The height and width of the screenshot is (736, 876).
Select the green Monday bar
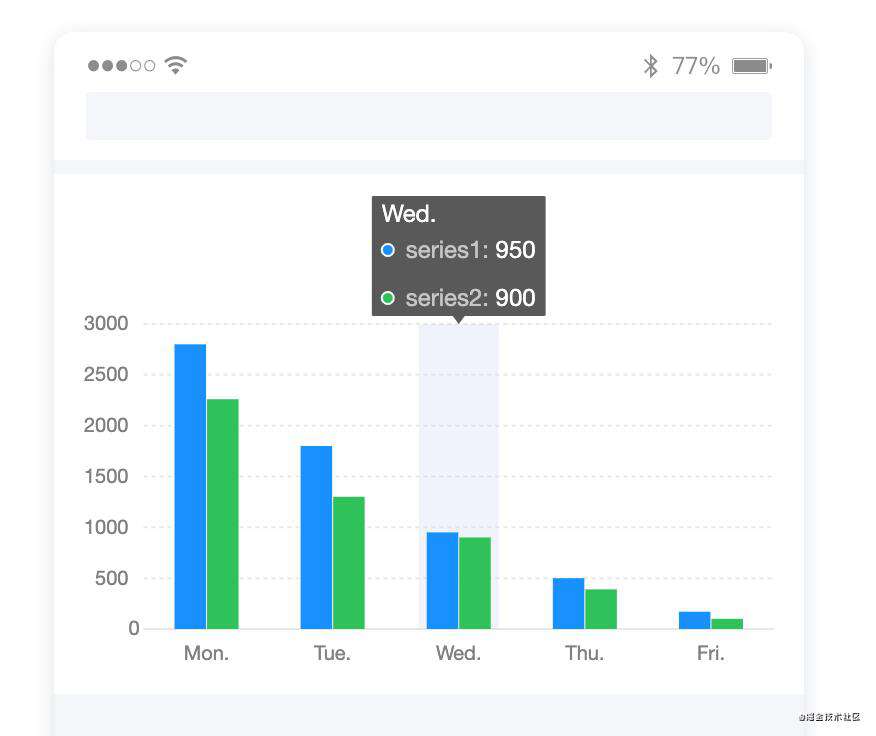tap(222, 514)
